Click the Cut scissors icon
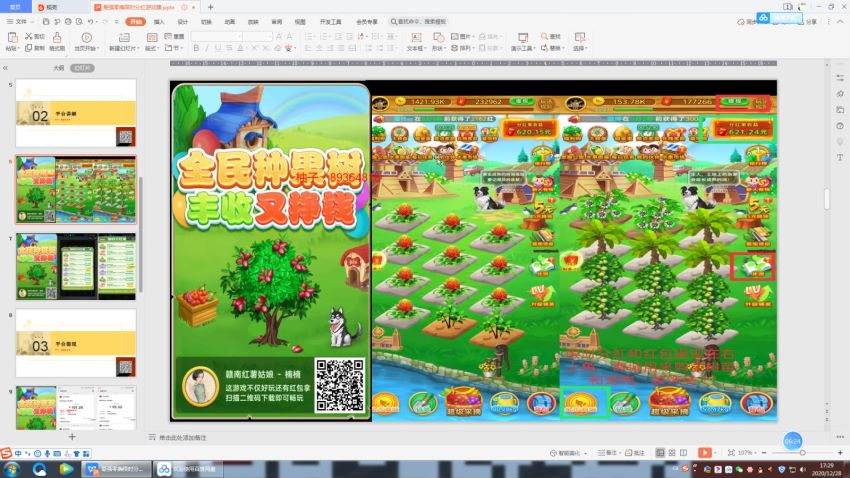Viewport: 850px width, 478px height. click(29, 36)
